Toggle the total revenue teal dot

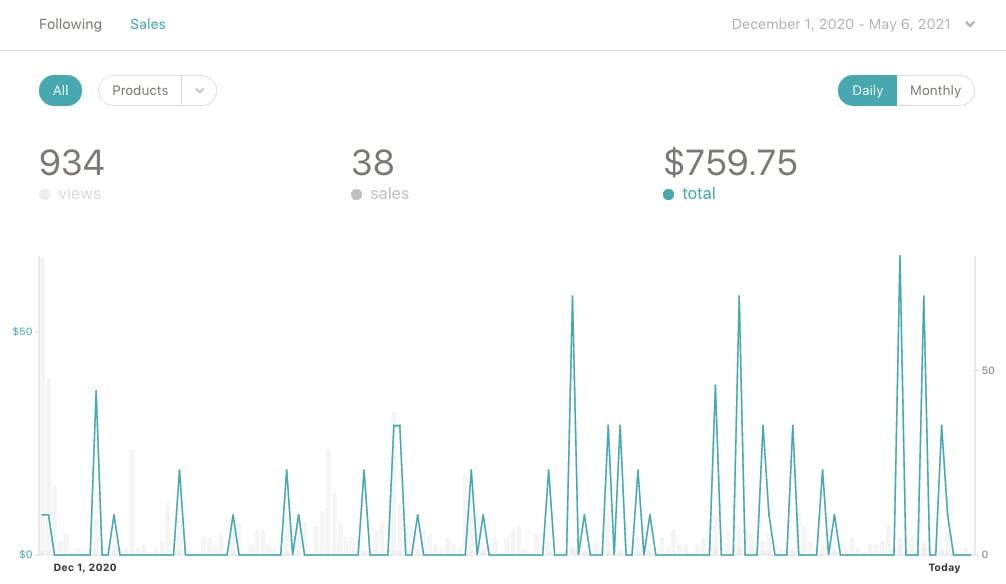(x=669, y=194)
